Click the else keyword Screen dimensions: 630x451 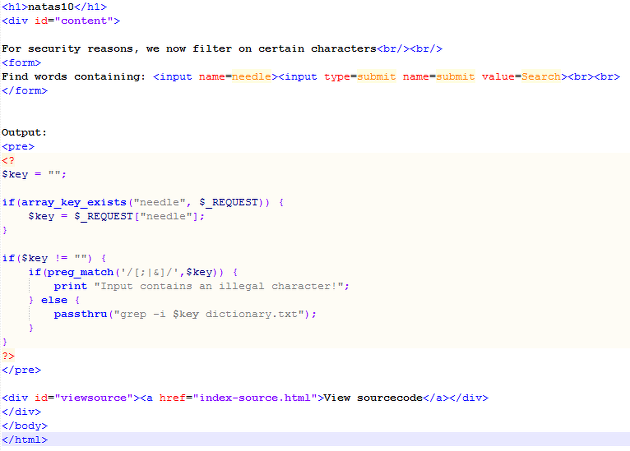54,300
